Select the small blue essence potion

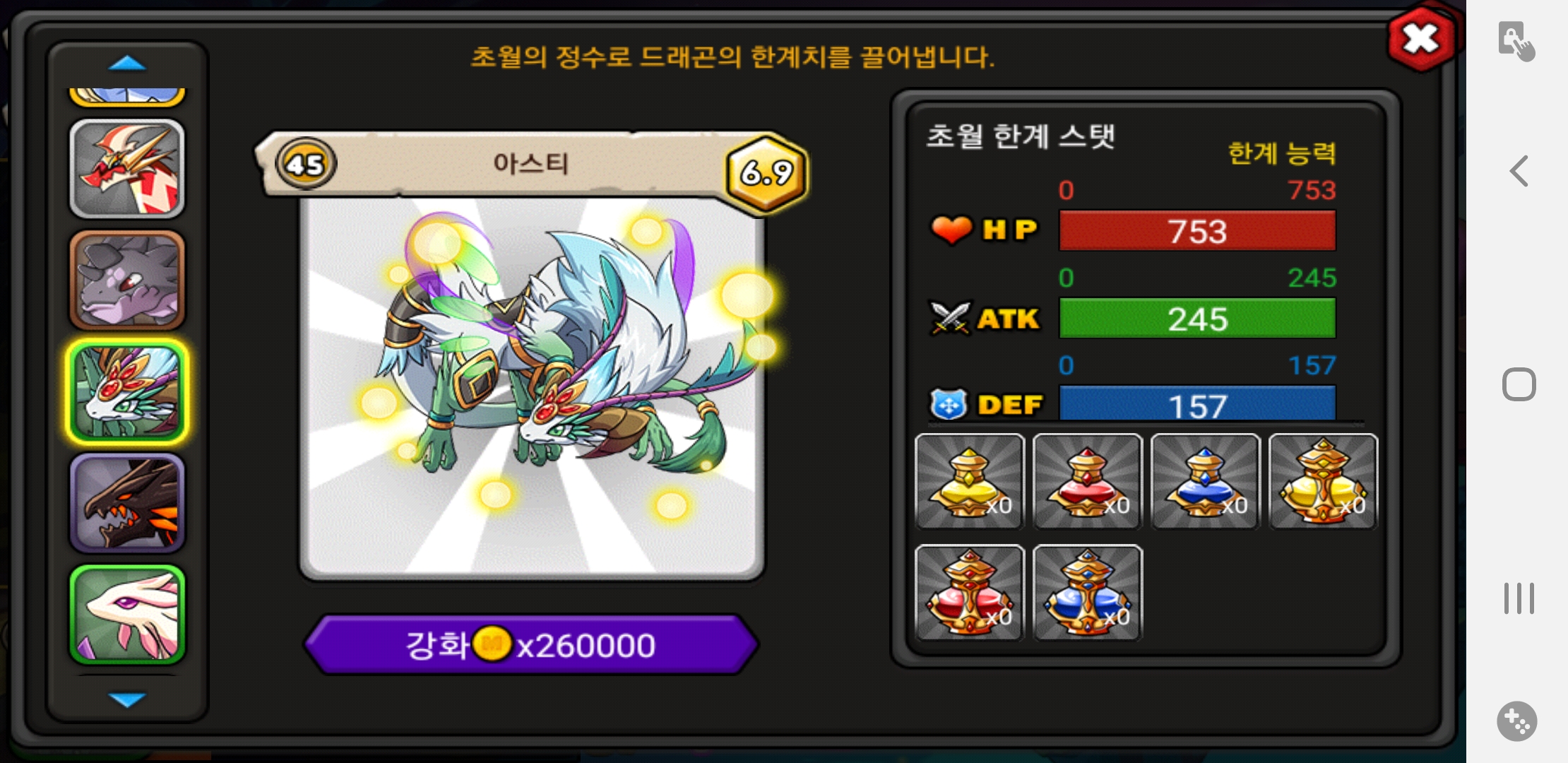click(1205, 481)
